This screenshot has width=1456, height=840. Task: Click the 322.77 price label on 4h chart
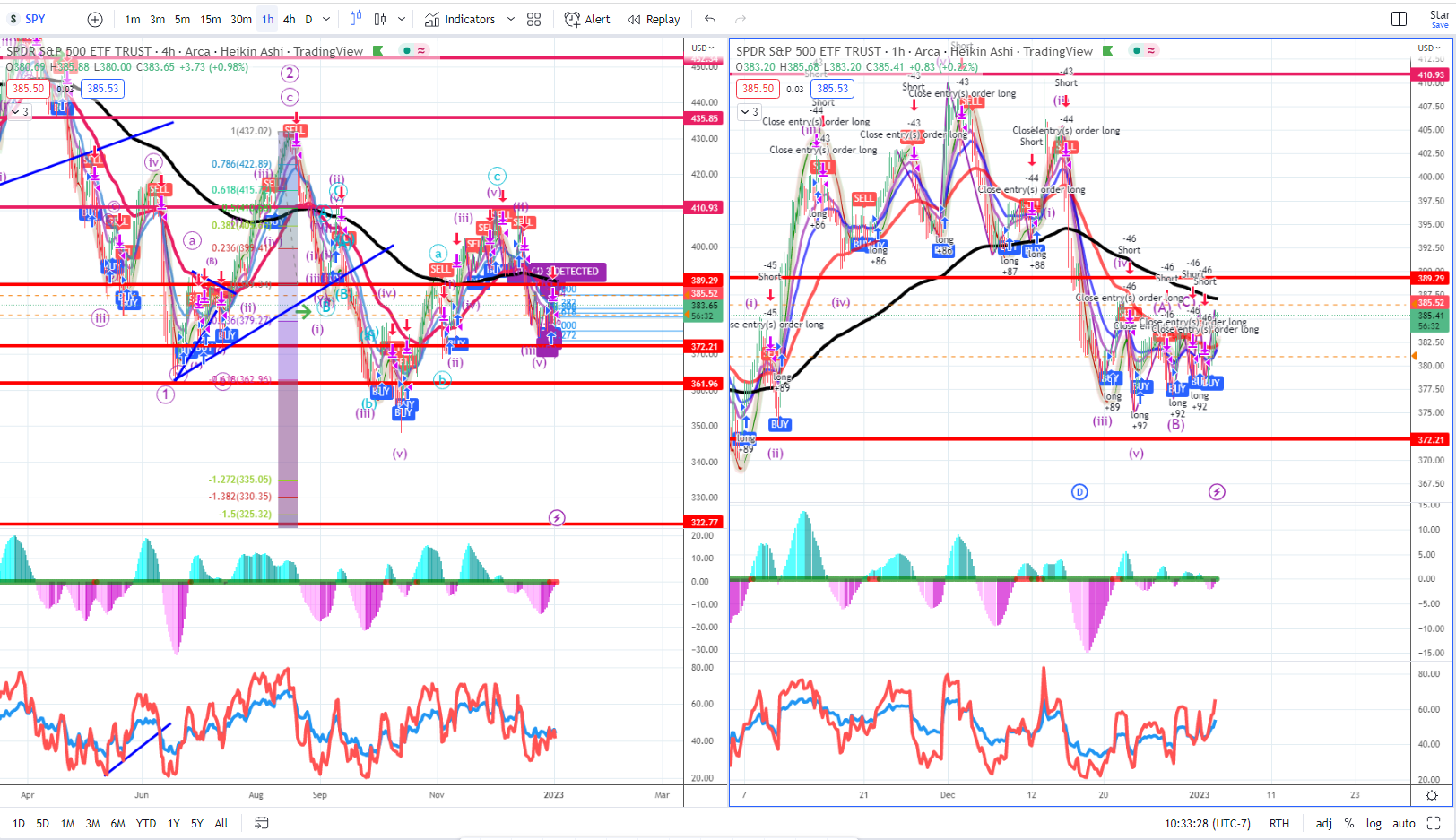click(x=704, y=522)
